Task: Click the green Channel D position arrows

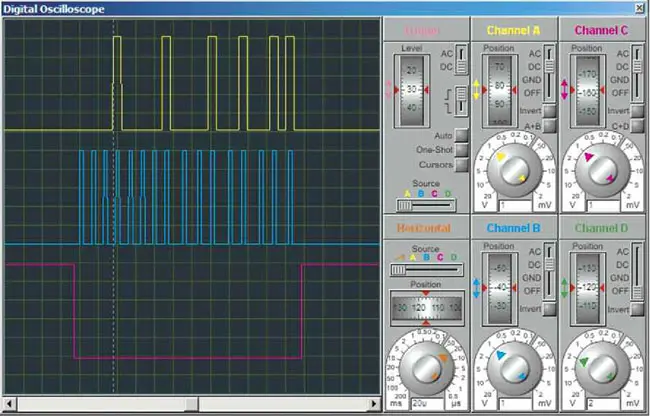Action: [x=563, y=287]
